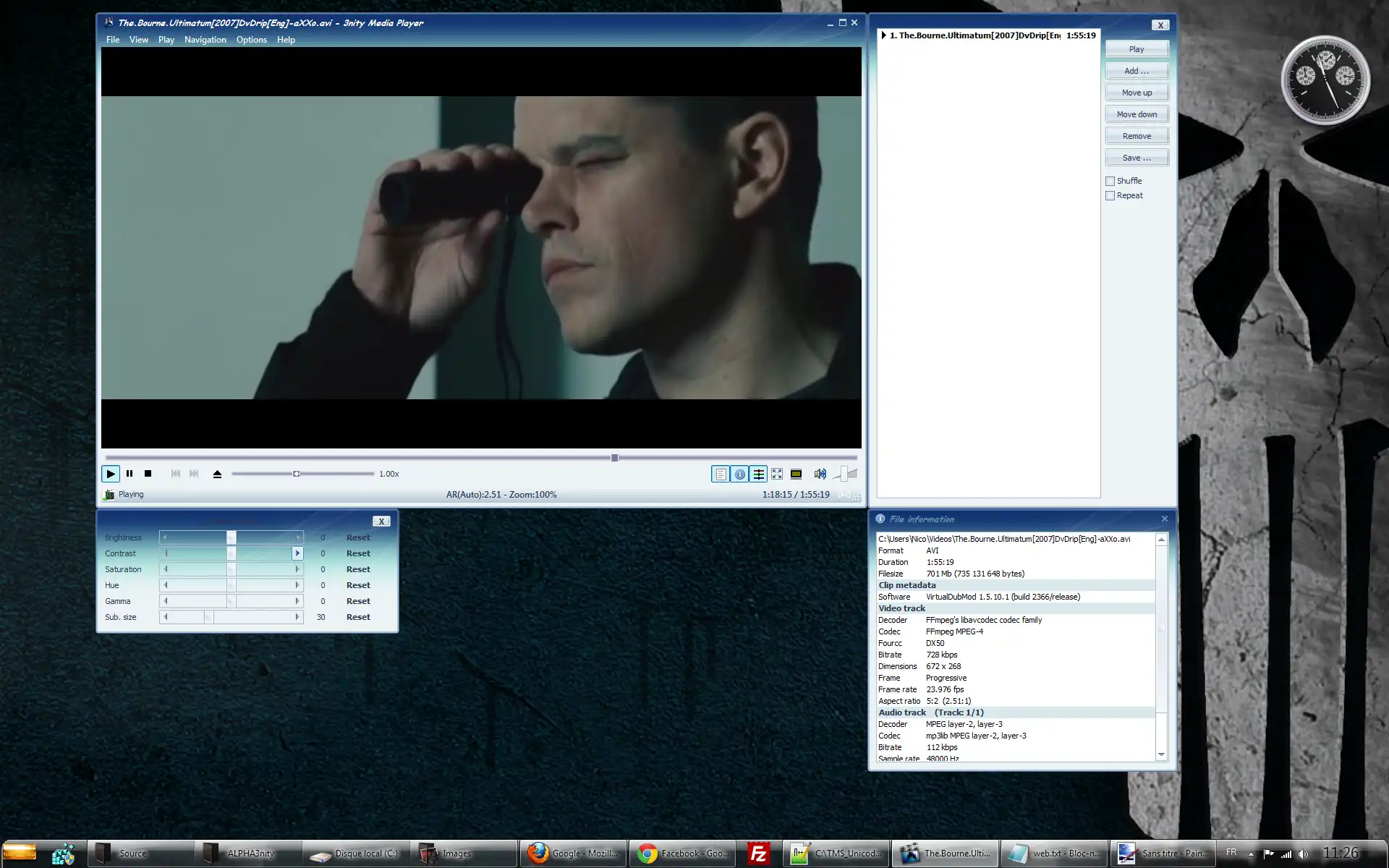Image resolution: width=1389 pixels, height=868 pixels.
Task: Toggle brightness Reset button visibility
Action: pos(358,537)
